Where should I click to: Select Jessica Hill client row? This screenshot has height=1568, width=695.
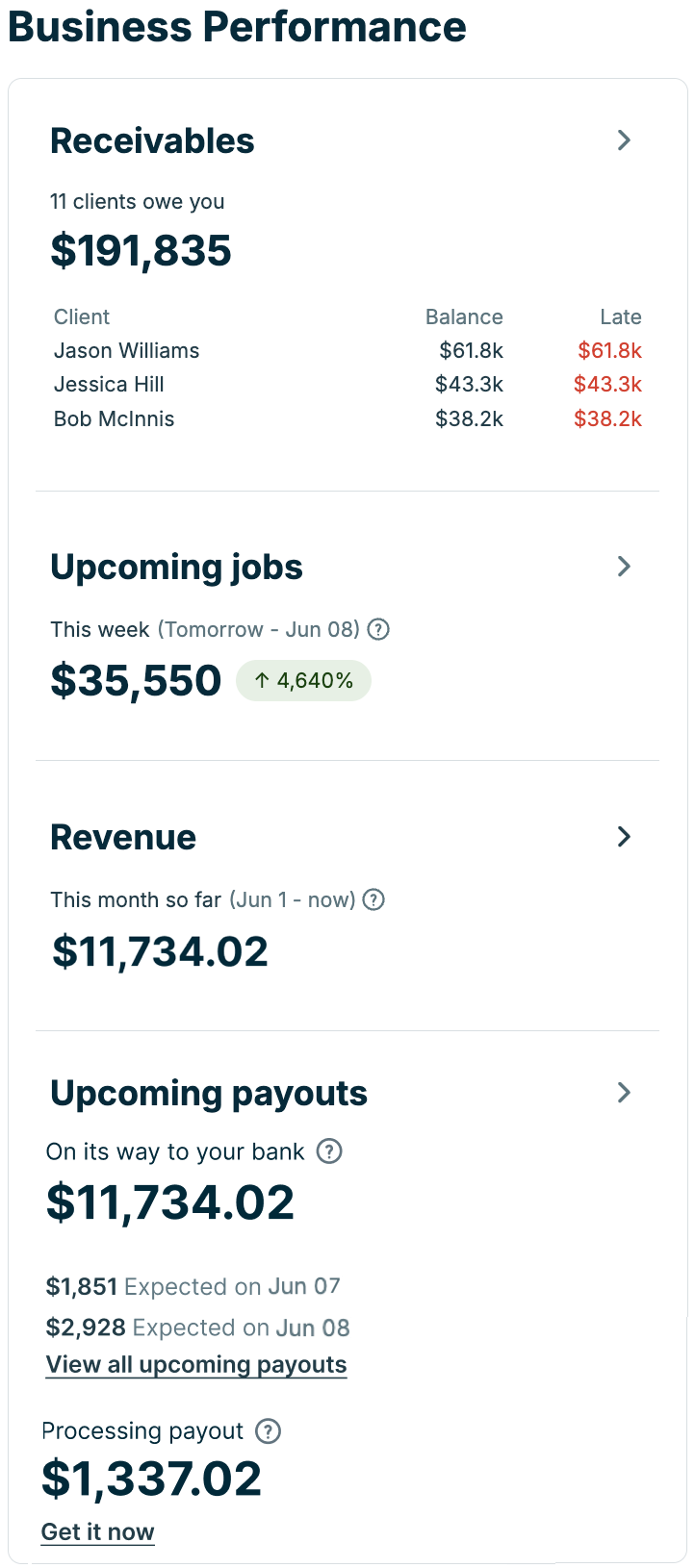(x=347, y=384)
